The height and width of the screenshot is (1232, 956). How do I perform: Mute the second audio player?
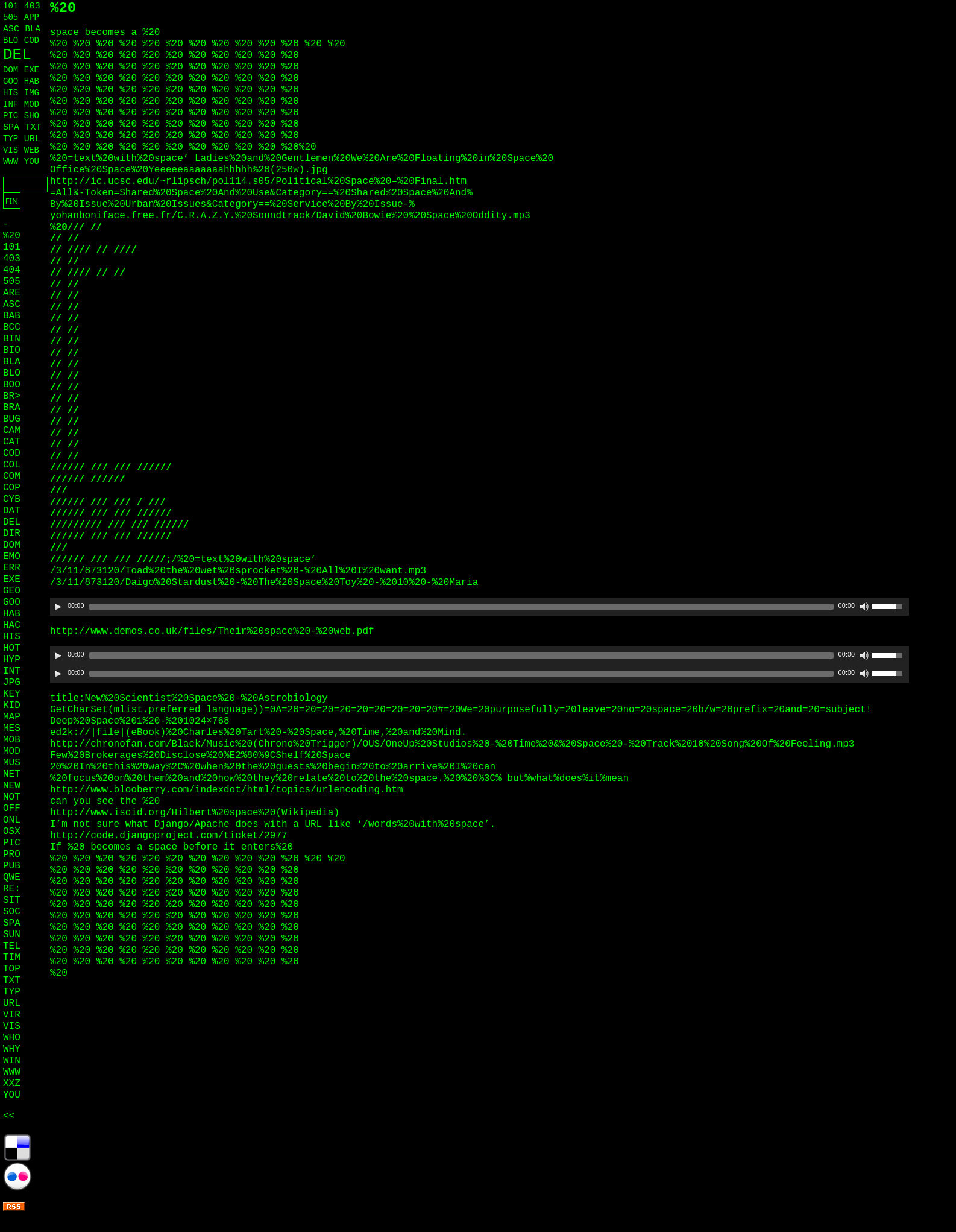pyautogui.click(x=864, y=655)
